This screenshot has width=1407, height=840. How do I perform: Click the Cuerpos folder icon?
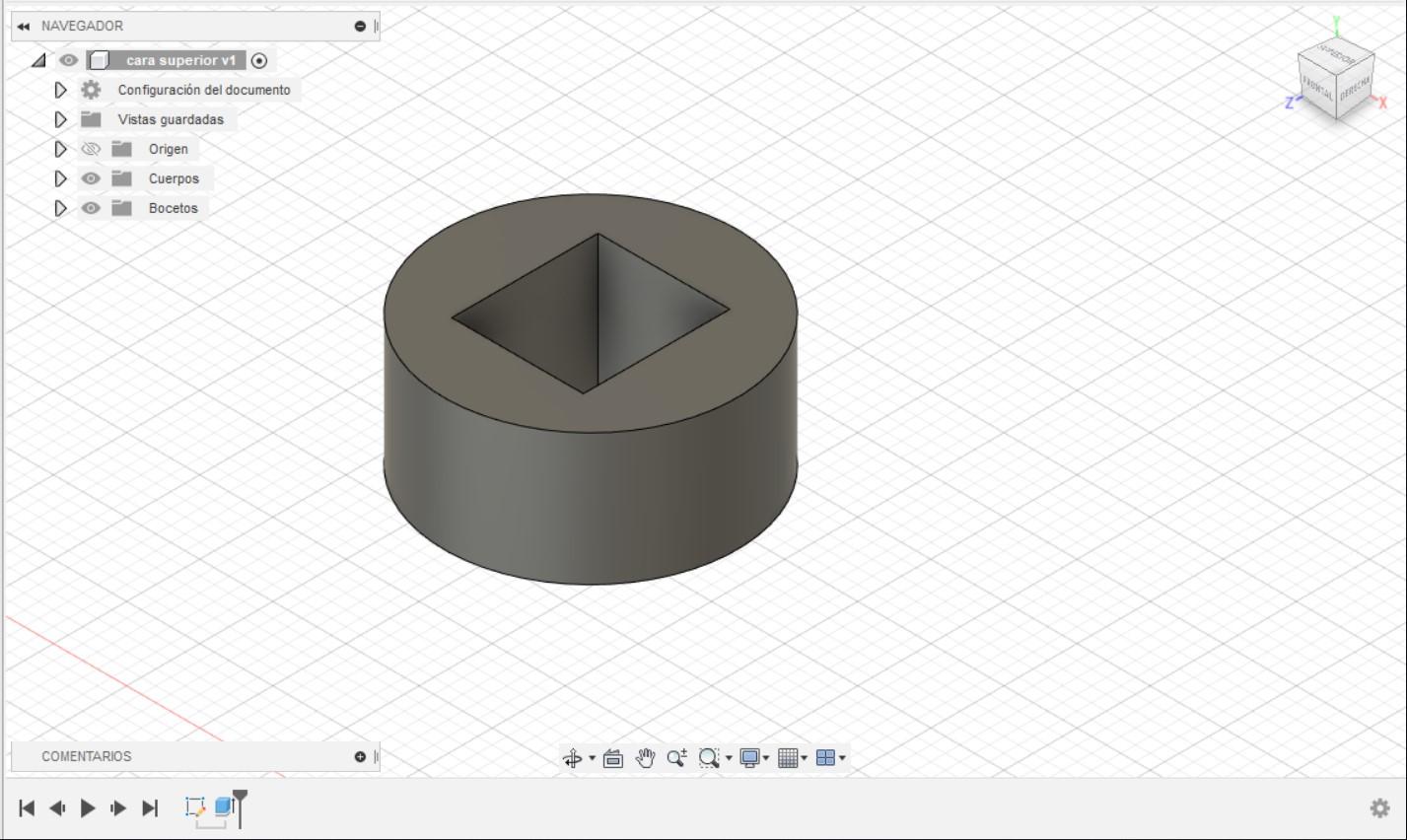click(x=121, y=179)
